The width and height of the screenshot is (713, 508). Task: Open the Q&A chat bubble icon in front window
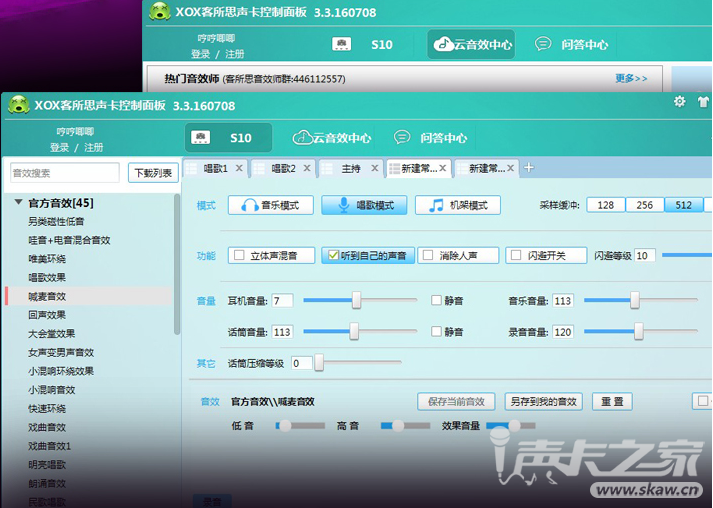point(402,137)
